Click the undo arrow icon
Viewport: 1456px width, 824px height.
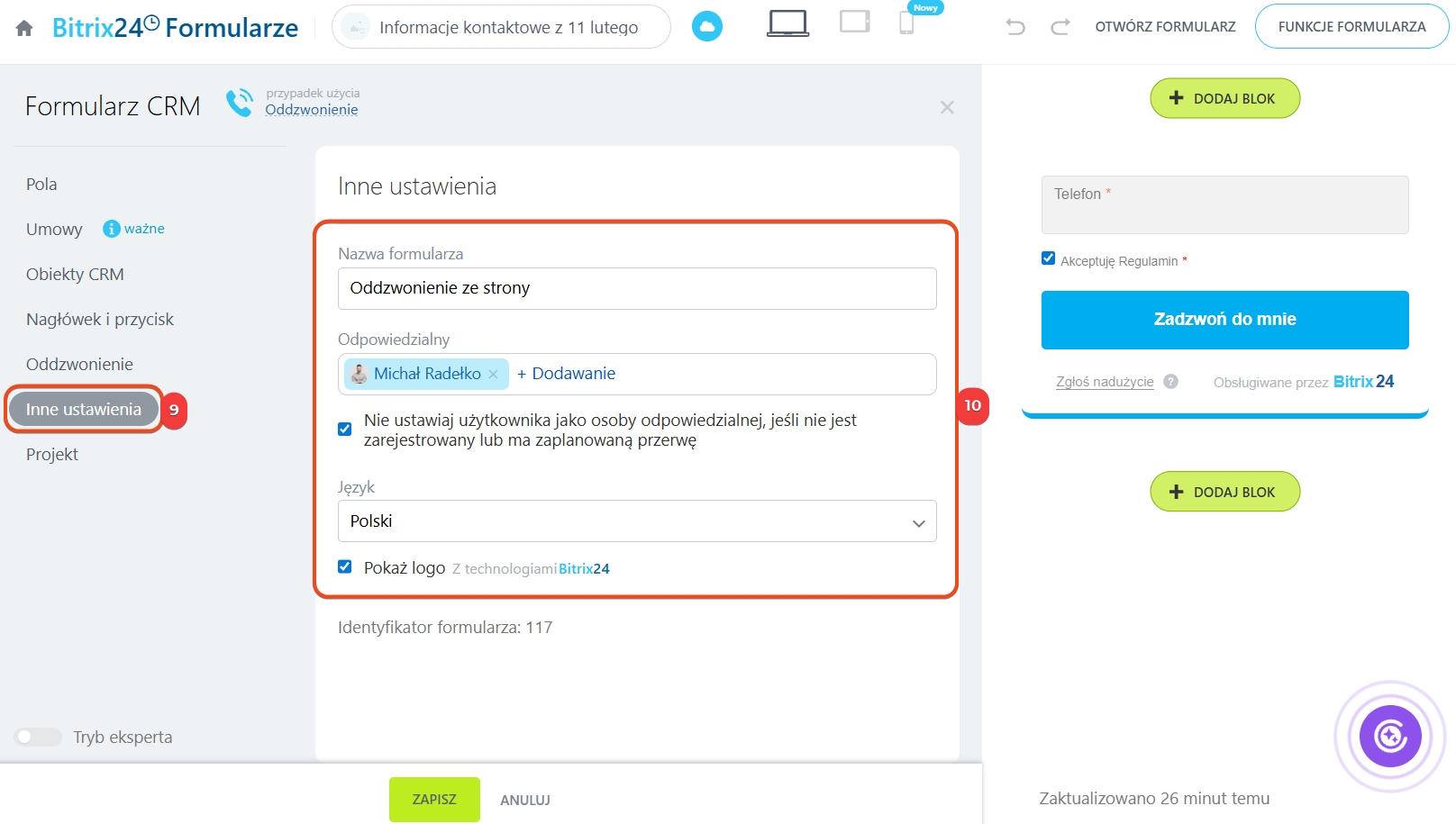(x=1015, y=27)
